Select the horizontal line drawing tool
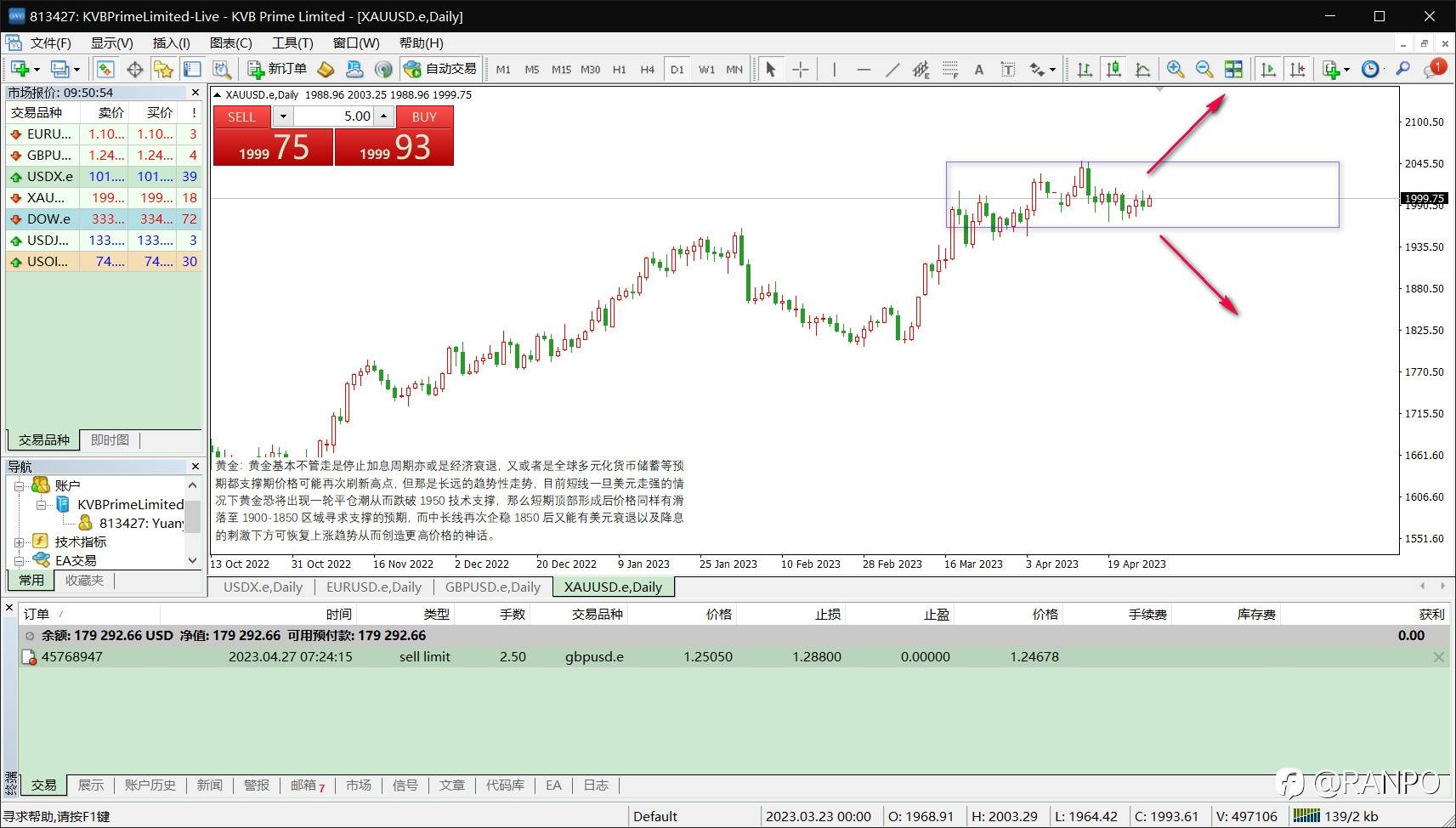 (864, 70)
